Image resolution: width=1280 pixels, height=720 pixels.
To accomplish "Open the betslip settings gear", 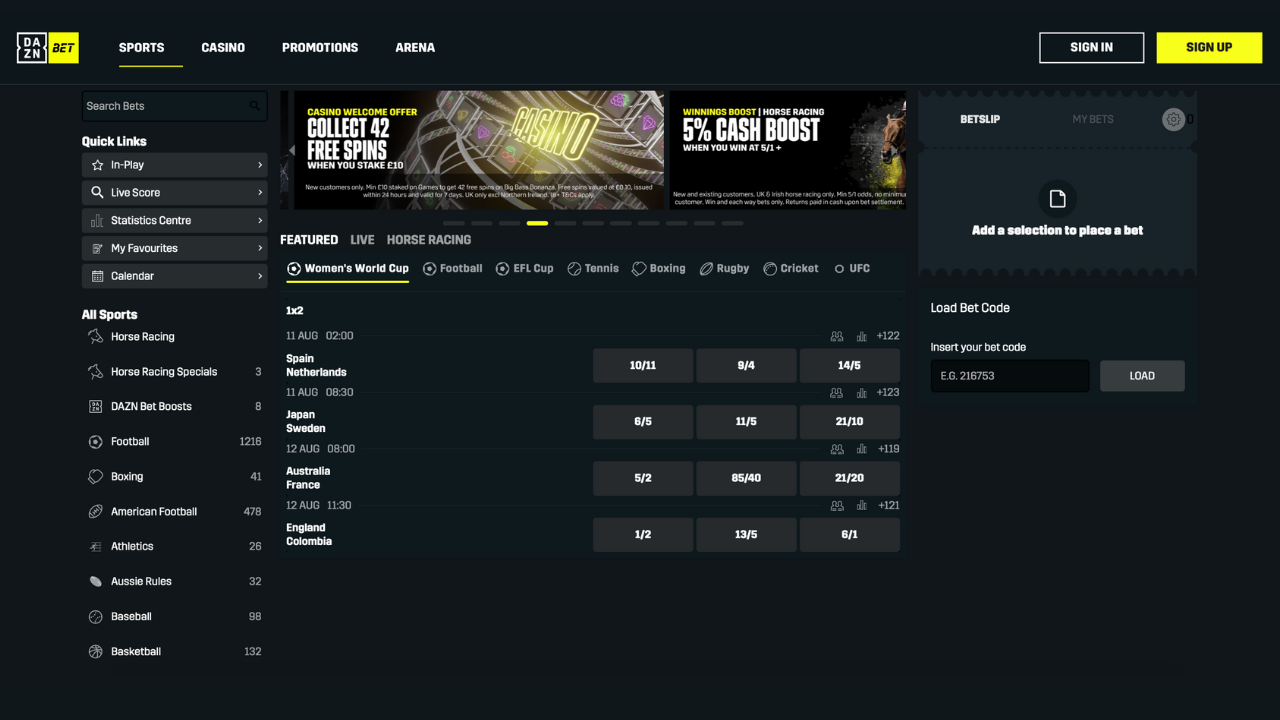I will 1173,119.
